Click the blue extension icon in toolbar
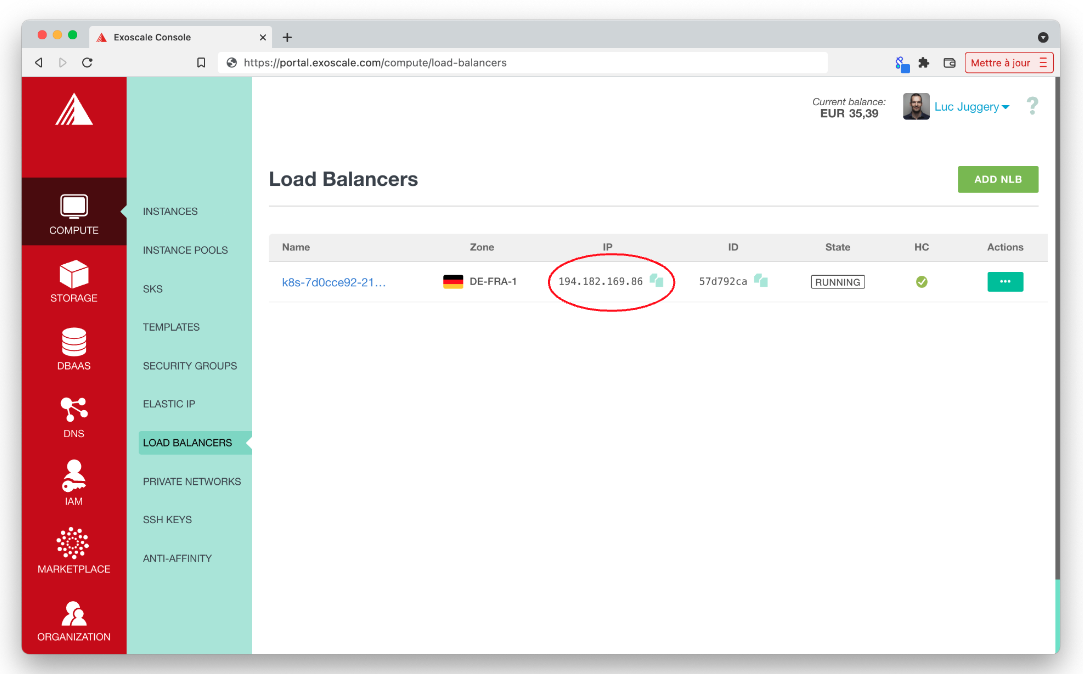Viewport: 1083px width, 674px height. point(901,64)
